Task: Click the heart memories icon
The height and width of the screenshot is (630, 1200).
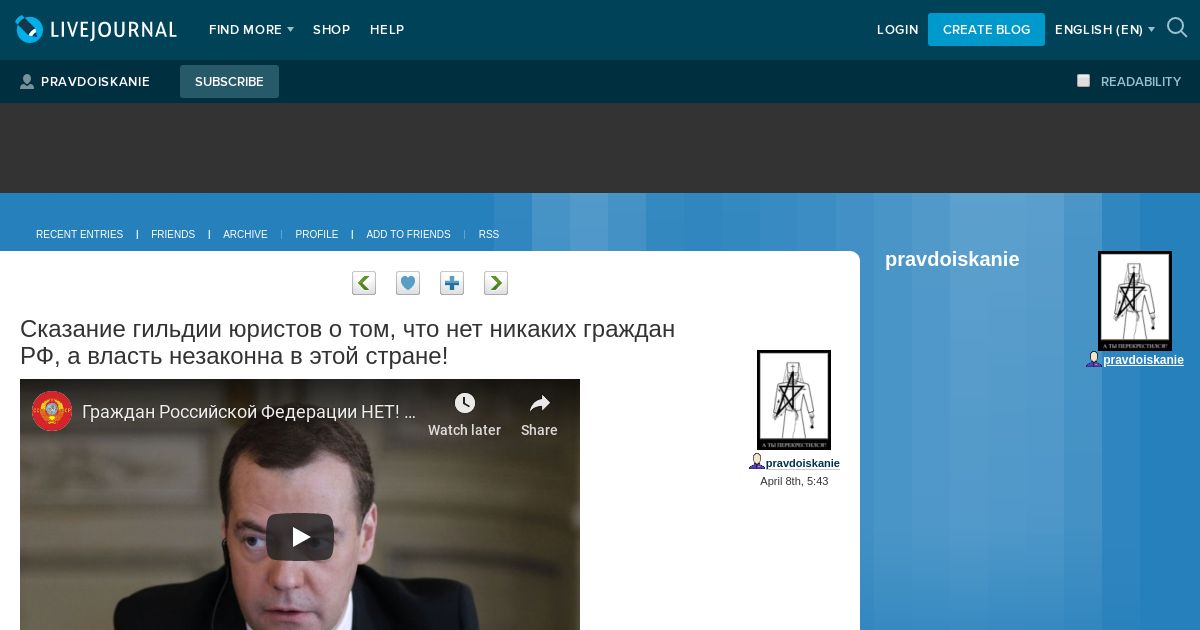Action: coord(408,283)
